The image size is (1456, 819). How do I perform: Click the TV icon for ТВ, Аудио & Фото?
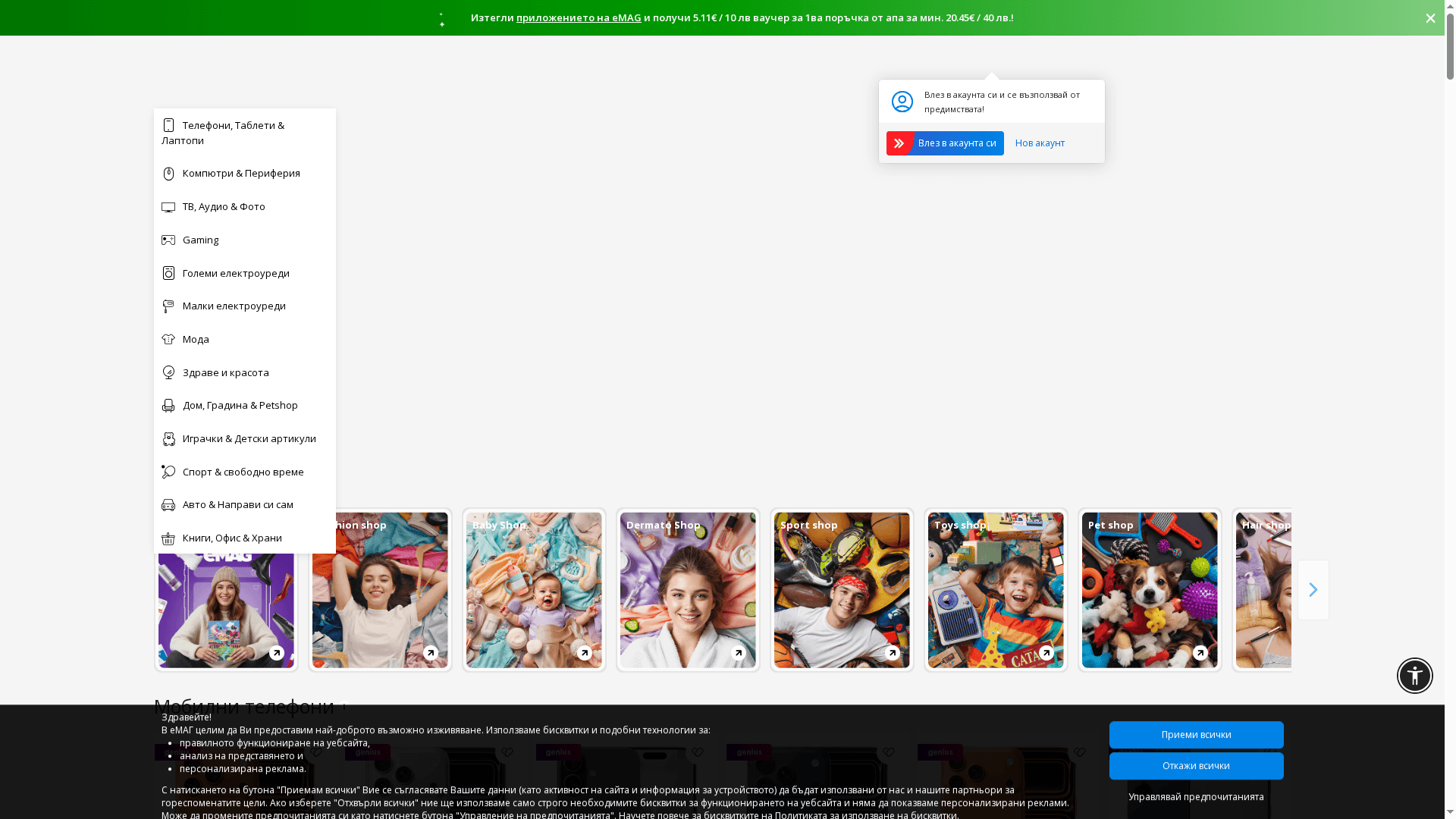(168, 207)
